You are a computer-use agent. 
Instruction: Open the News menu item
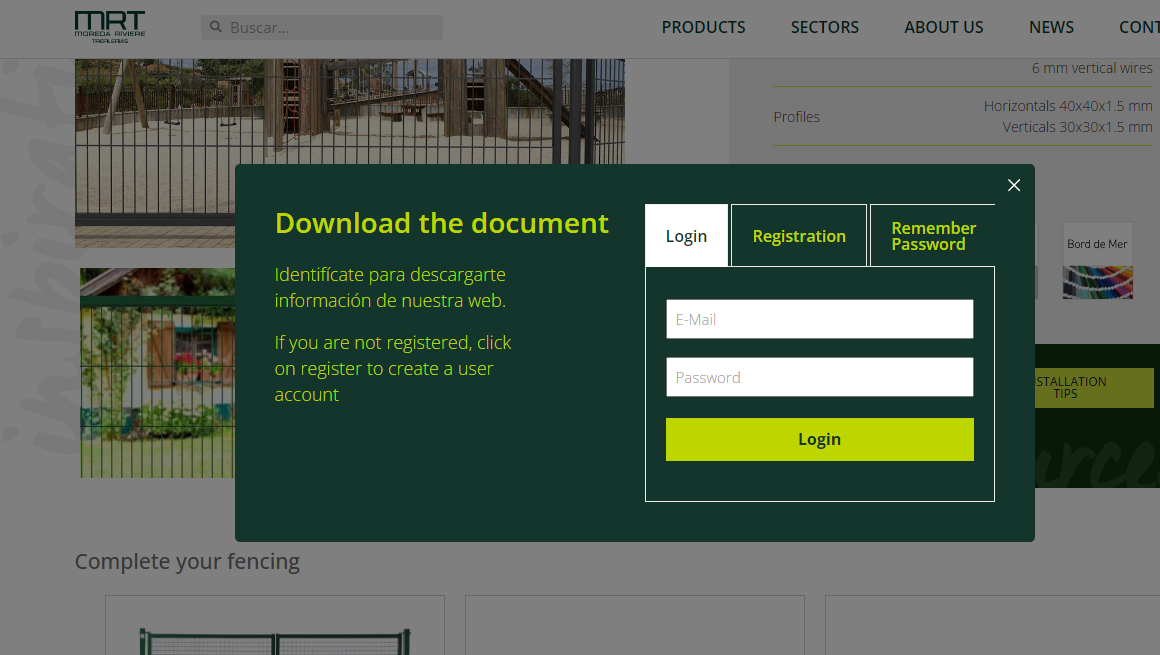coord(1051,27)
